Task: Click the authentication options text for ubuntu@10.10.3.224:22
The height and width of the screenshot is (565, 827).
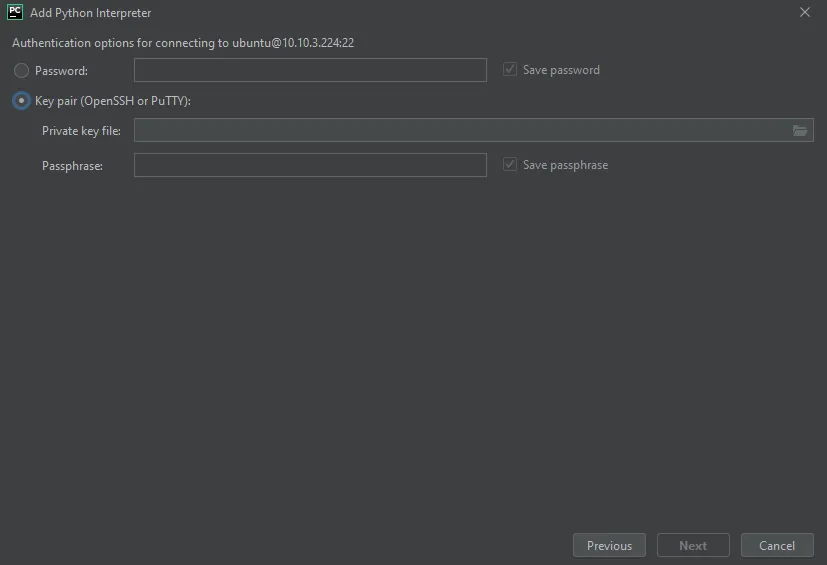Action: [x=183, y=43]
